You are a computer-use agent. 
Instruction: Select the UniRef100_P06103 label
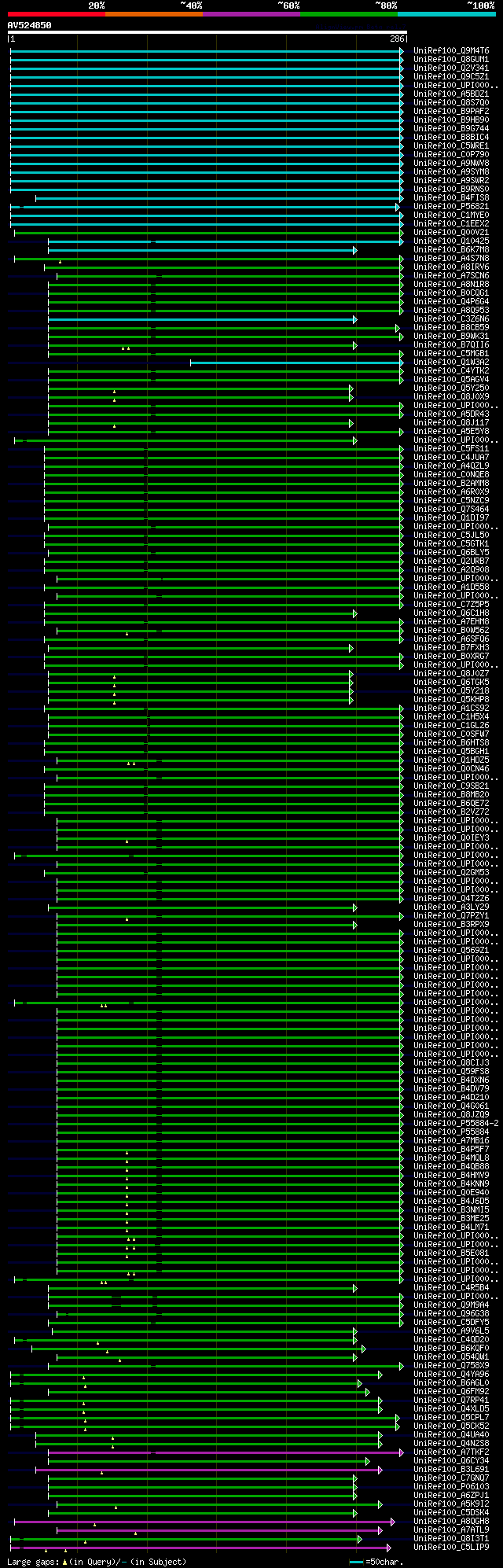(x=451, y=1487)
